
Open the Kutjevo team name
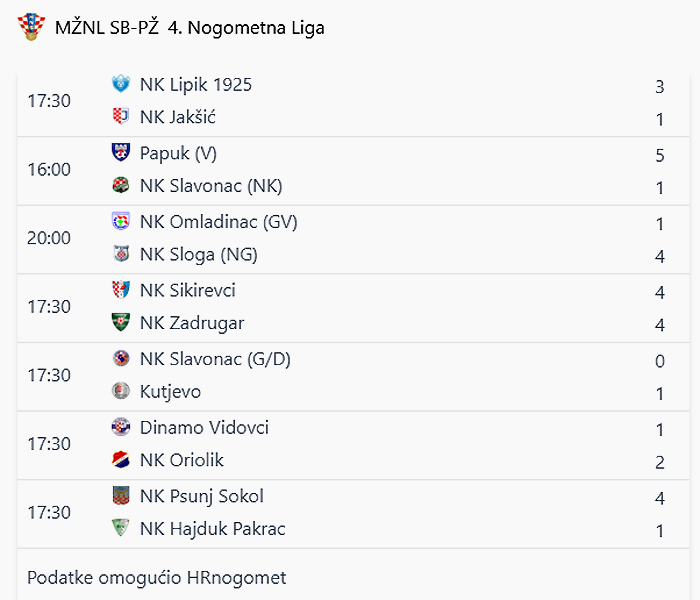tap(171, 392)
